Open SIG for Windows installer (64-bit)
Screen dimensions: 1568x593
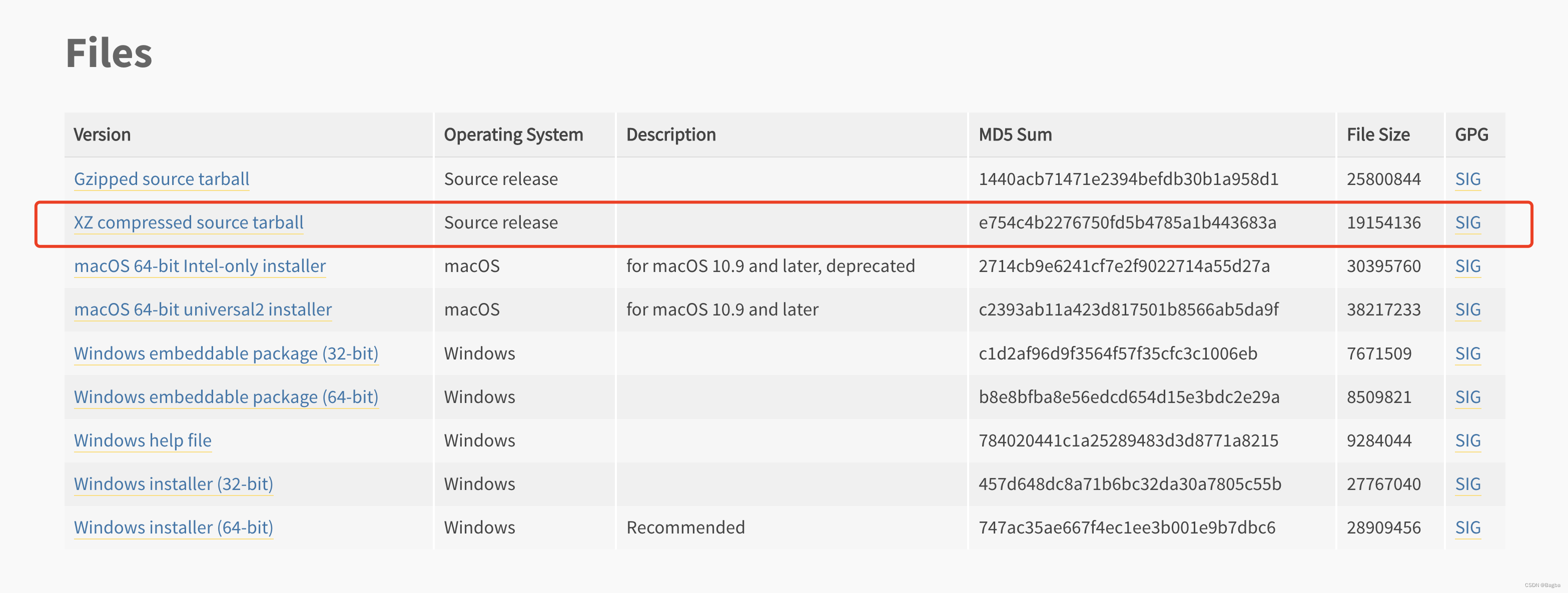point(1467,527)
